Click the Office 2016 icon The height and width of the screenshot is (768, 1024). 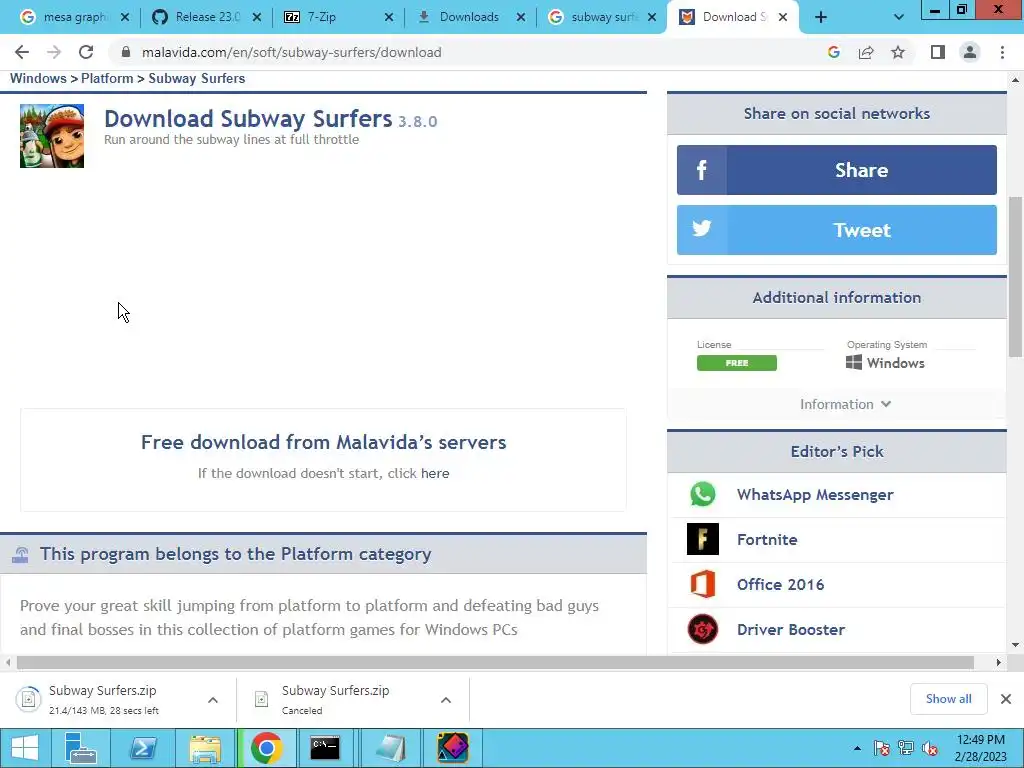(703, 584)
